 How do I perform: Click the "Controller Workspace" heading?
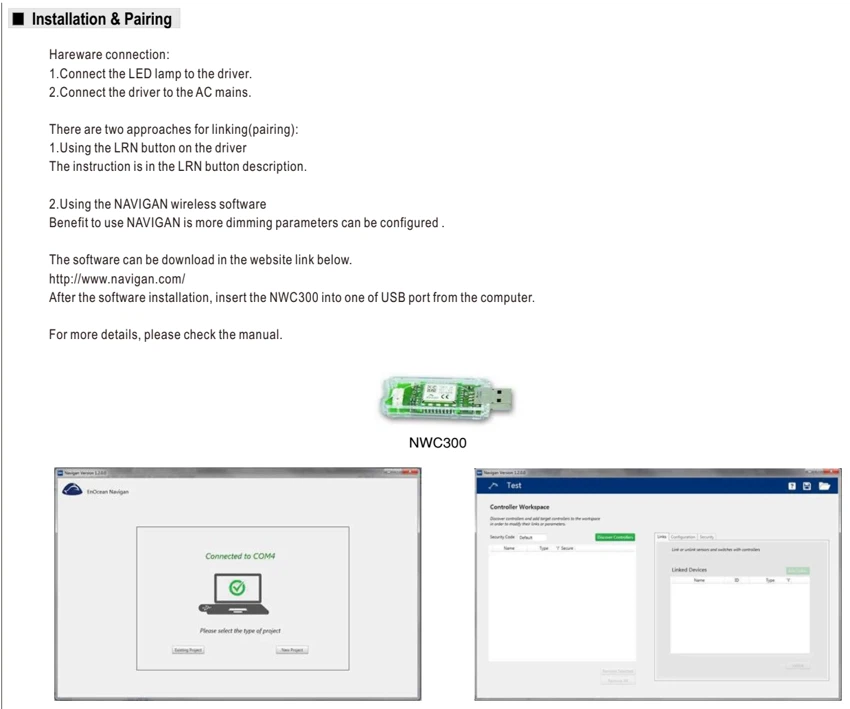[x=519, y=507]
